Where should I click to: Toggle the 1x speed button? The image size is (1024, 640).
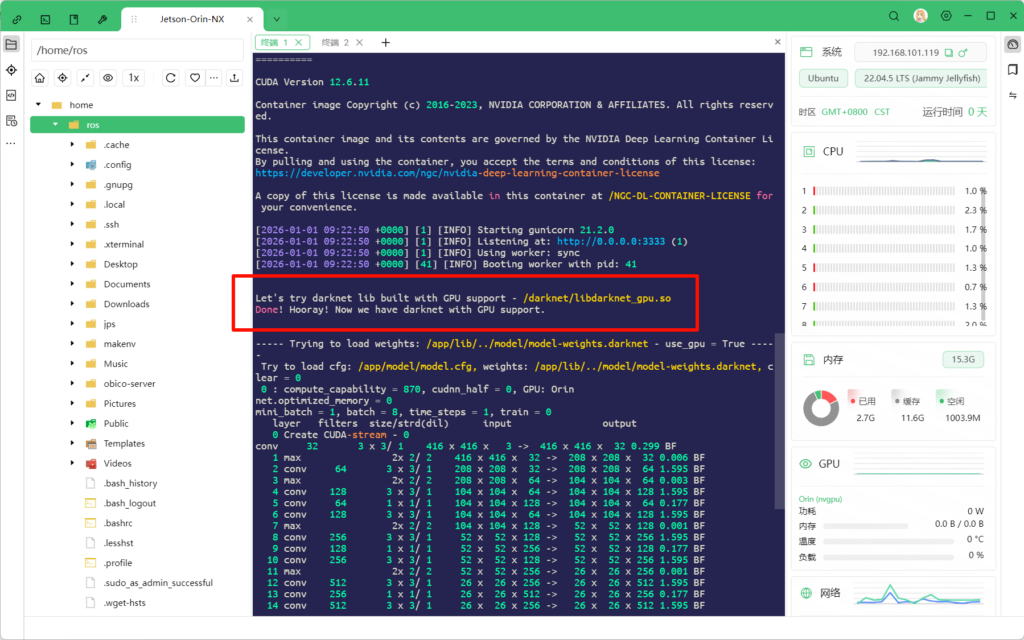pos(134,78)
